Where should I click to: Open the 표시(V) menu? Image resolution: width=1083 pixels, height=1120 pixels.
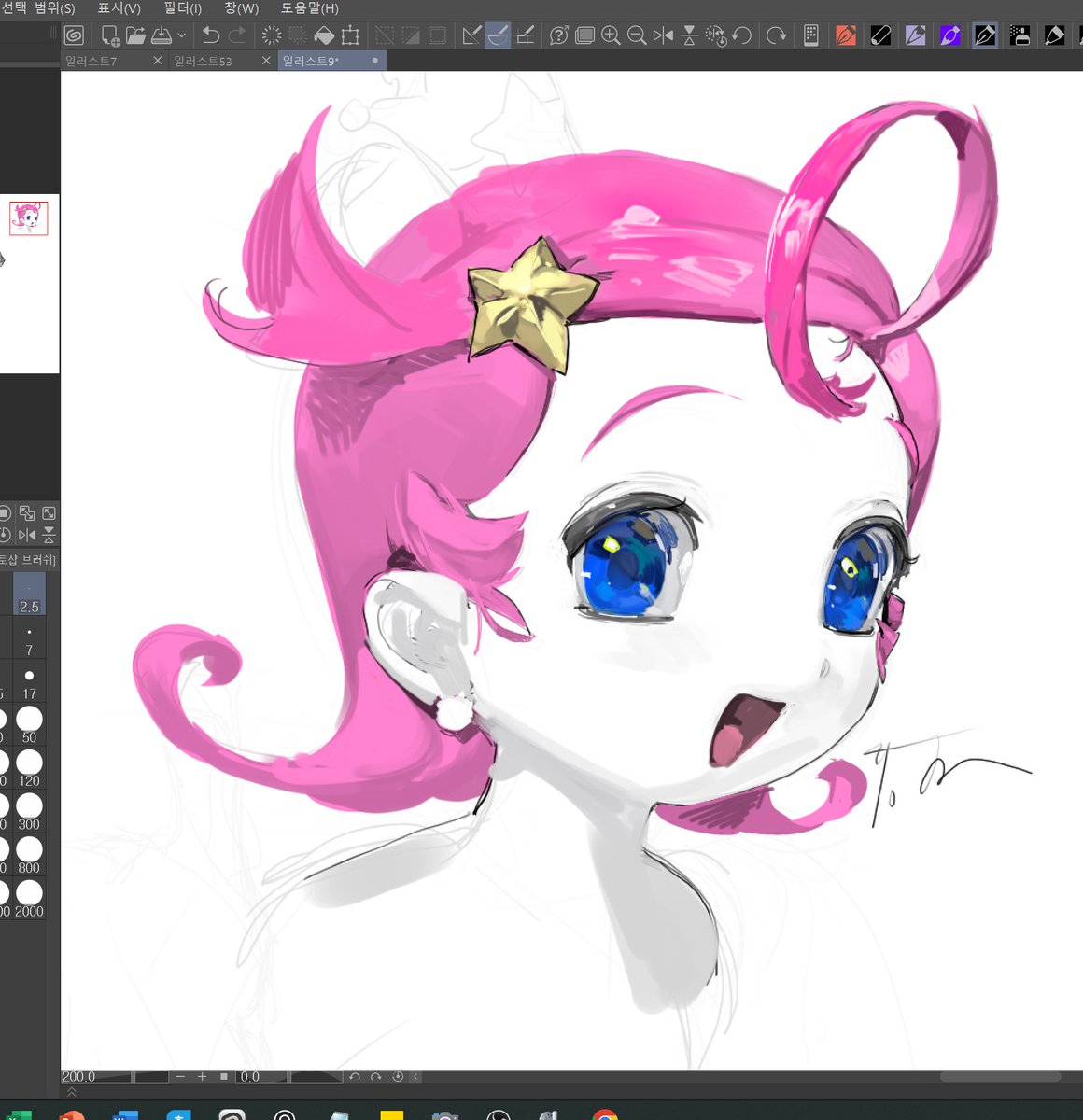[119, 8]
